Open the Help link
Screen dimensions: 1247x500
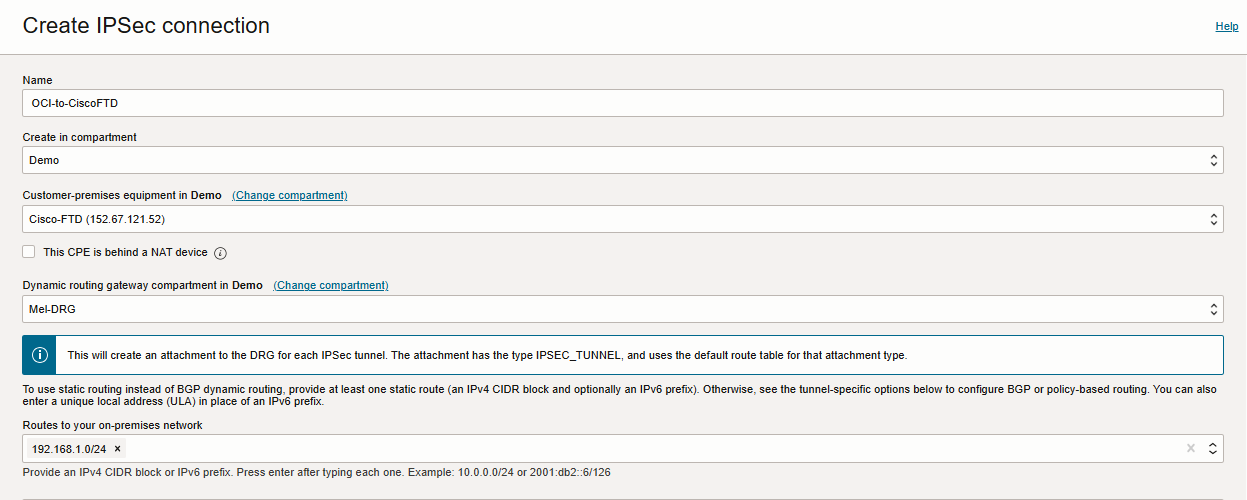(1226, 26)
